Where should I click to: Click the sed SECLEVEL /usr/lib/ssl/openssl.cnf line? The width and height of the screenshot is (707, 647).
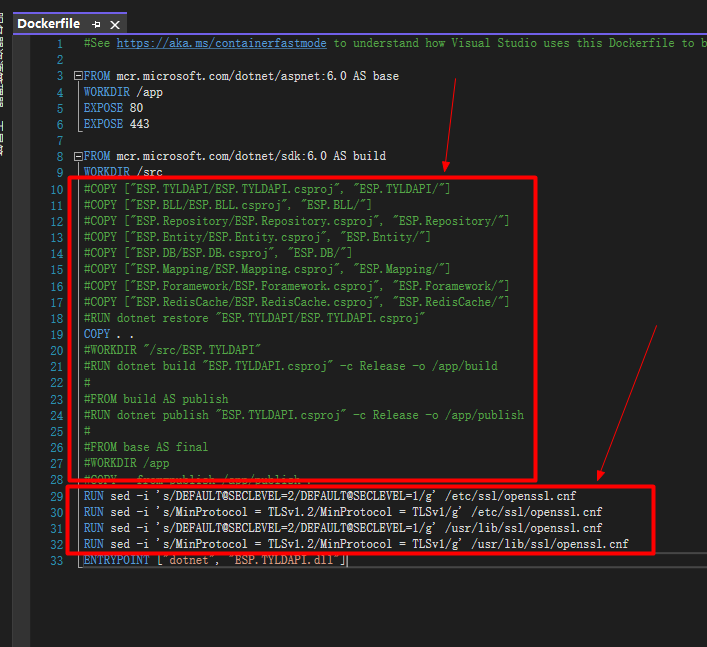point(343,528)
